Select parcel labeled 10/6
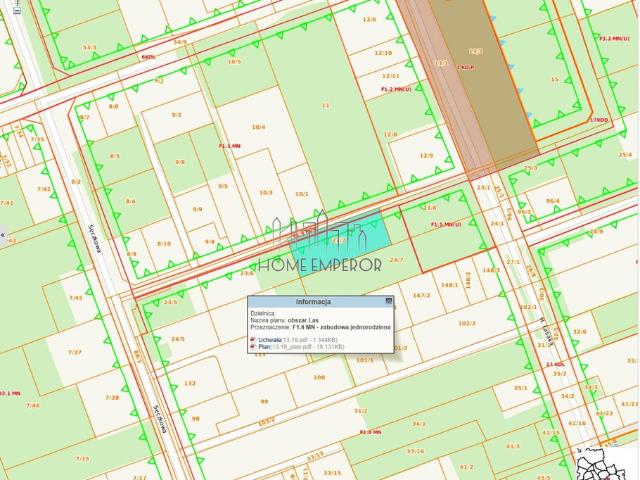 point(259,127)
